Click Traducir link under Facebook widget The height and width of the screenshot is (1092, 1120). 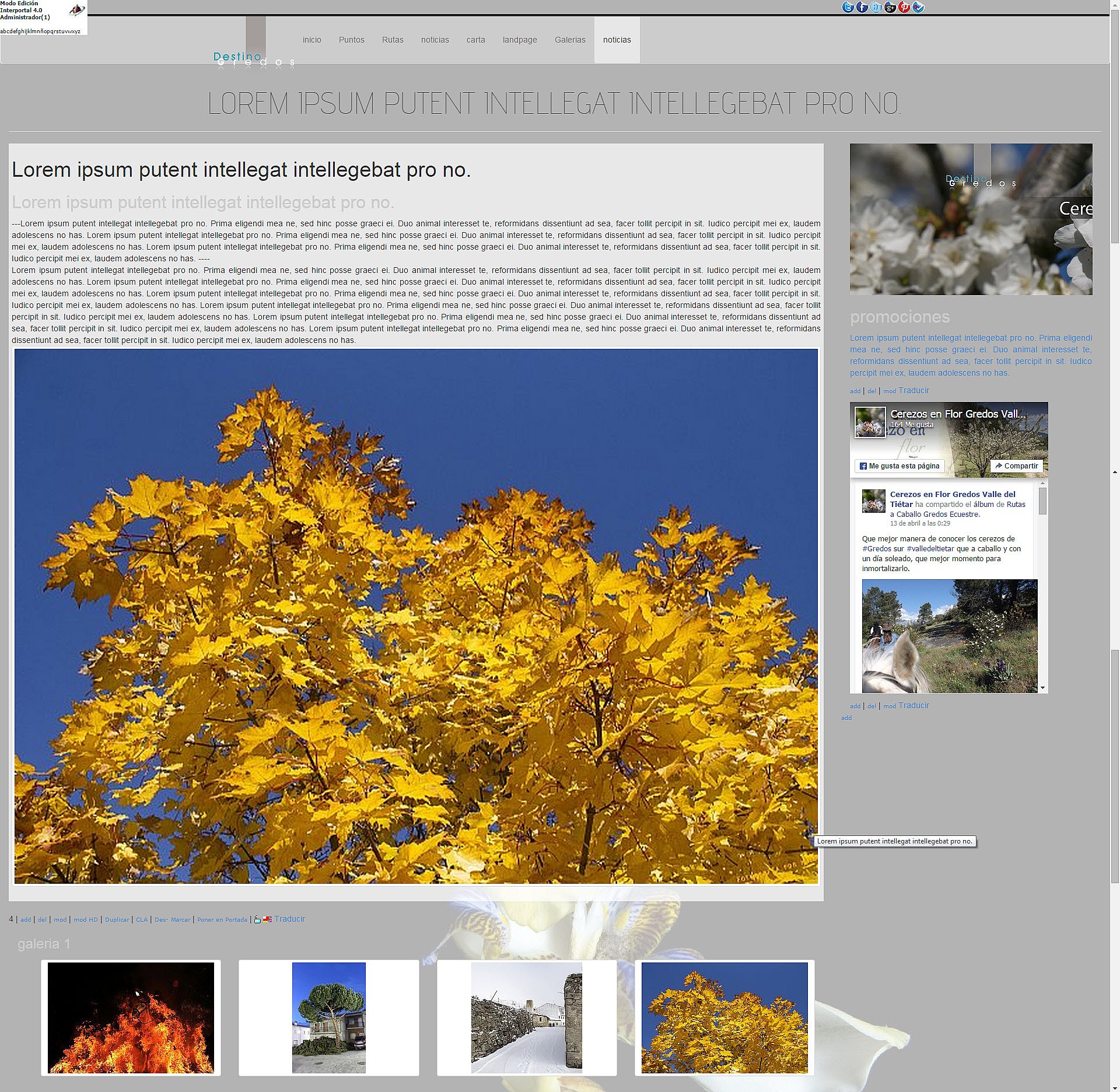[914, 705]
